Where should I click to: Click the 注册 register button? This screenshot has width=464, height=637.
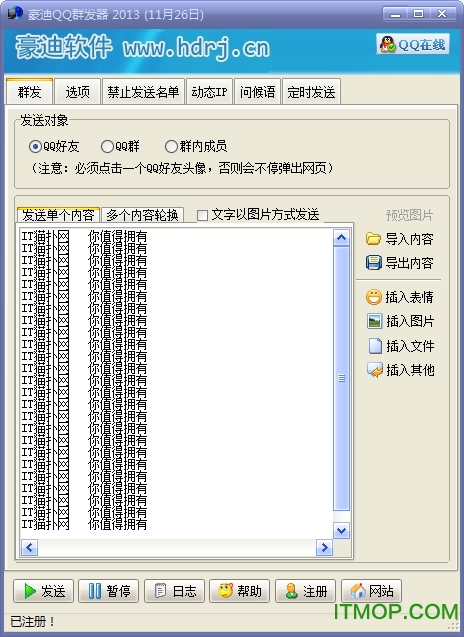306,591
